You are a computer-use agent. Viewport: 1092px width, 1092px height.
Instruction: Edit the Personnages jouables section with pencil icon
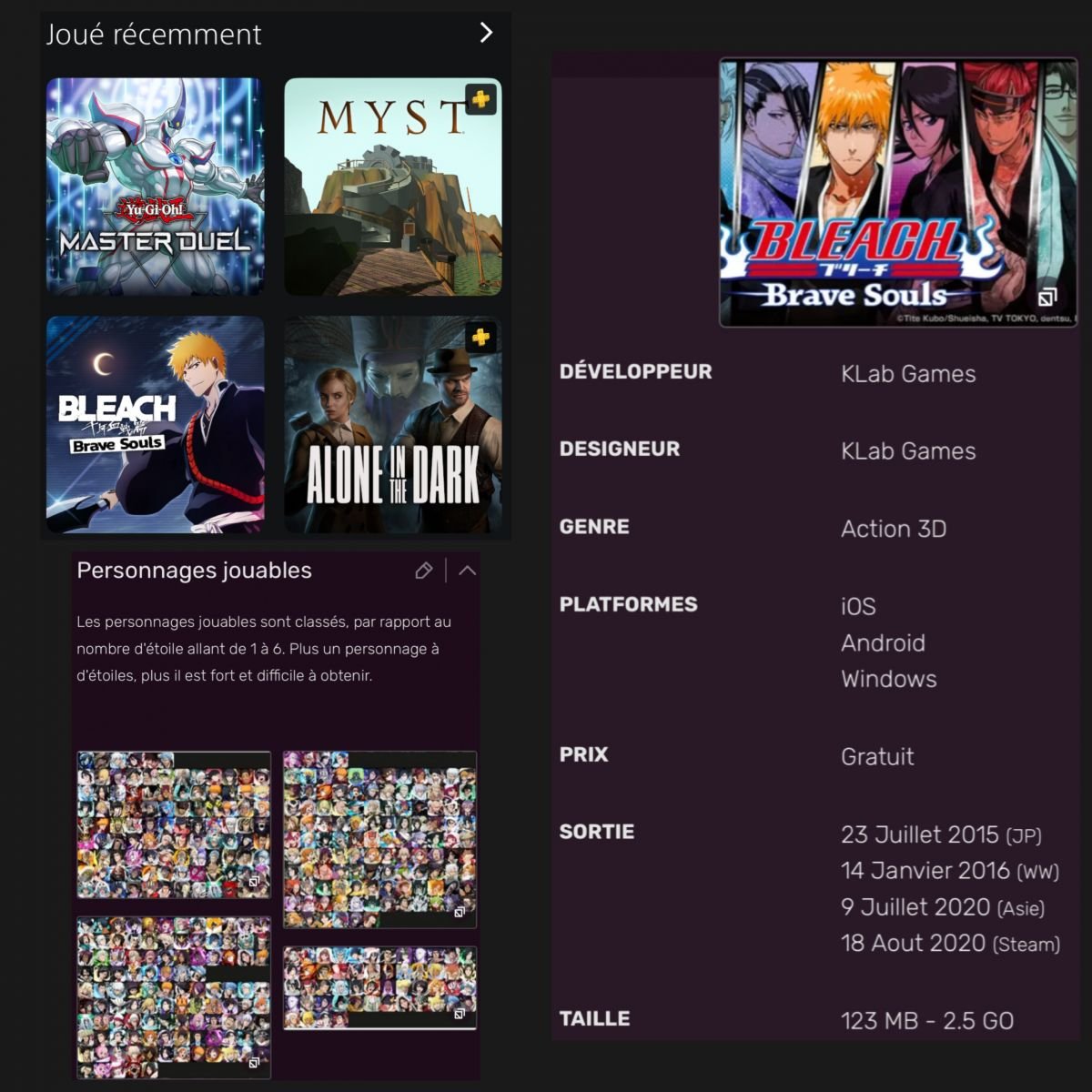coord(423,571)
